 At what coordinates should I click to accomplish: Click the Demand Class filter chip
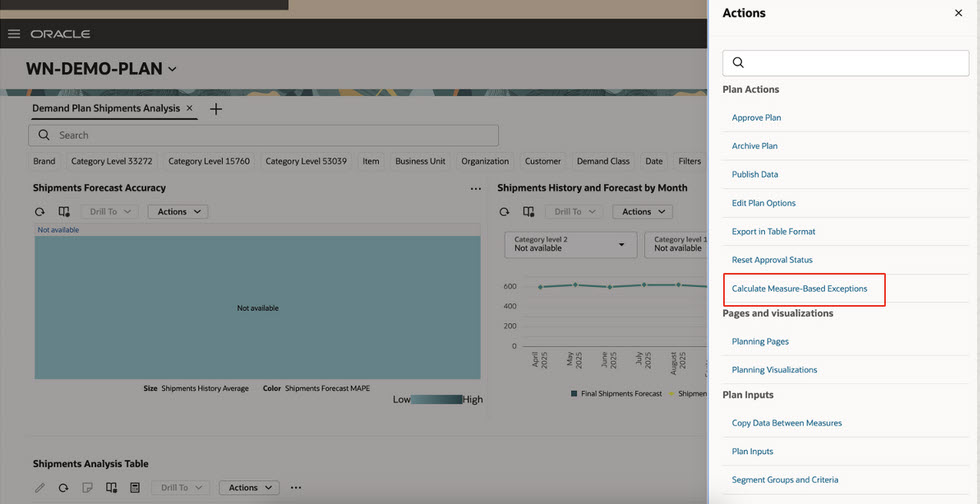coord(603,161)
